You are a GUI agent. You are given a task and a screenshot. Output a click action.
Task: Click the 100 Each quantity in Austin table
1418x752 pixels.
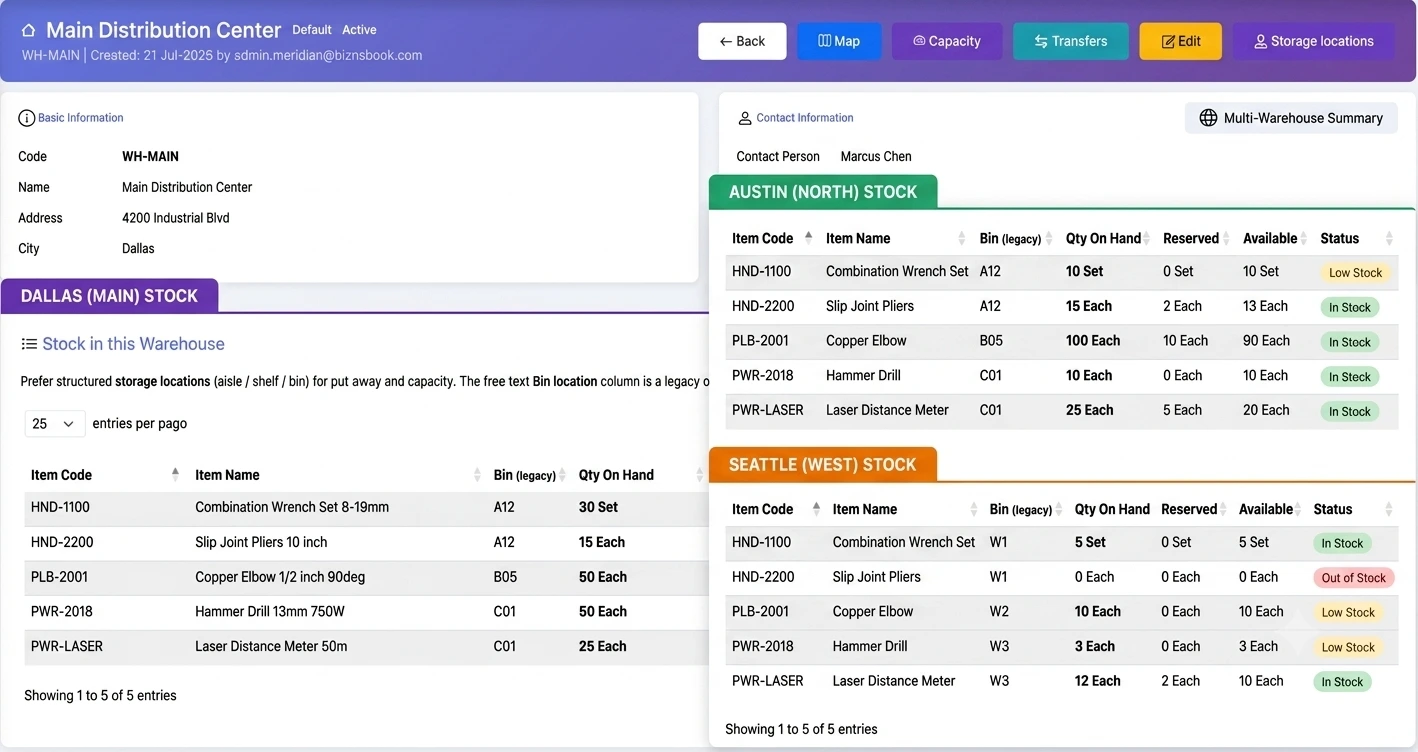pyautogui.click(x=1093, y=341)
